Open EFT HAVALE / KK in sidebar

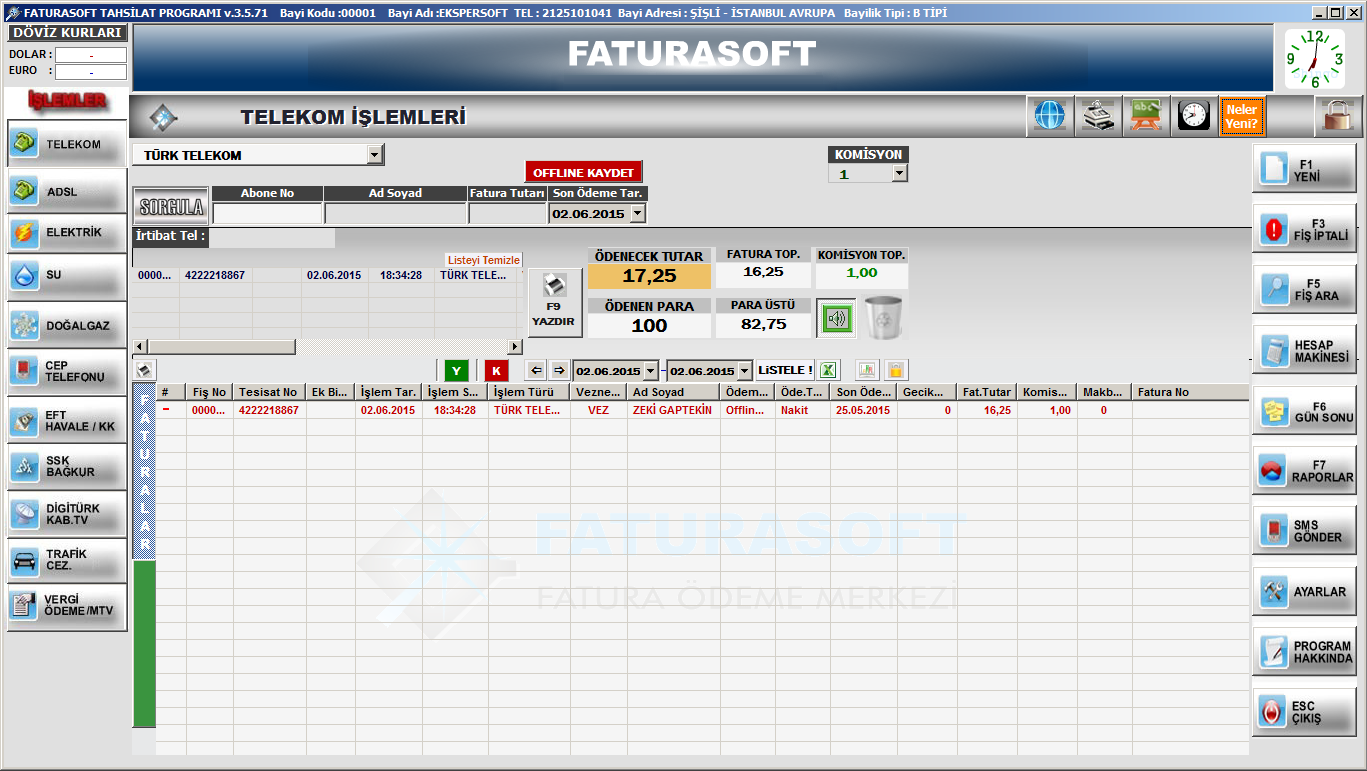point(68,421)
